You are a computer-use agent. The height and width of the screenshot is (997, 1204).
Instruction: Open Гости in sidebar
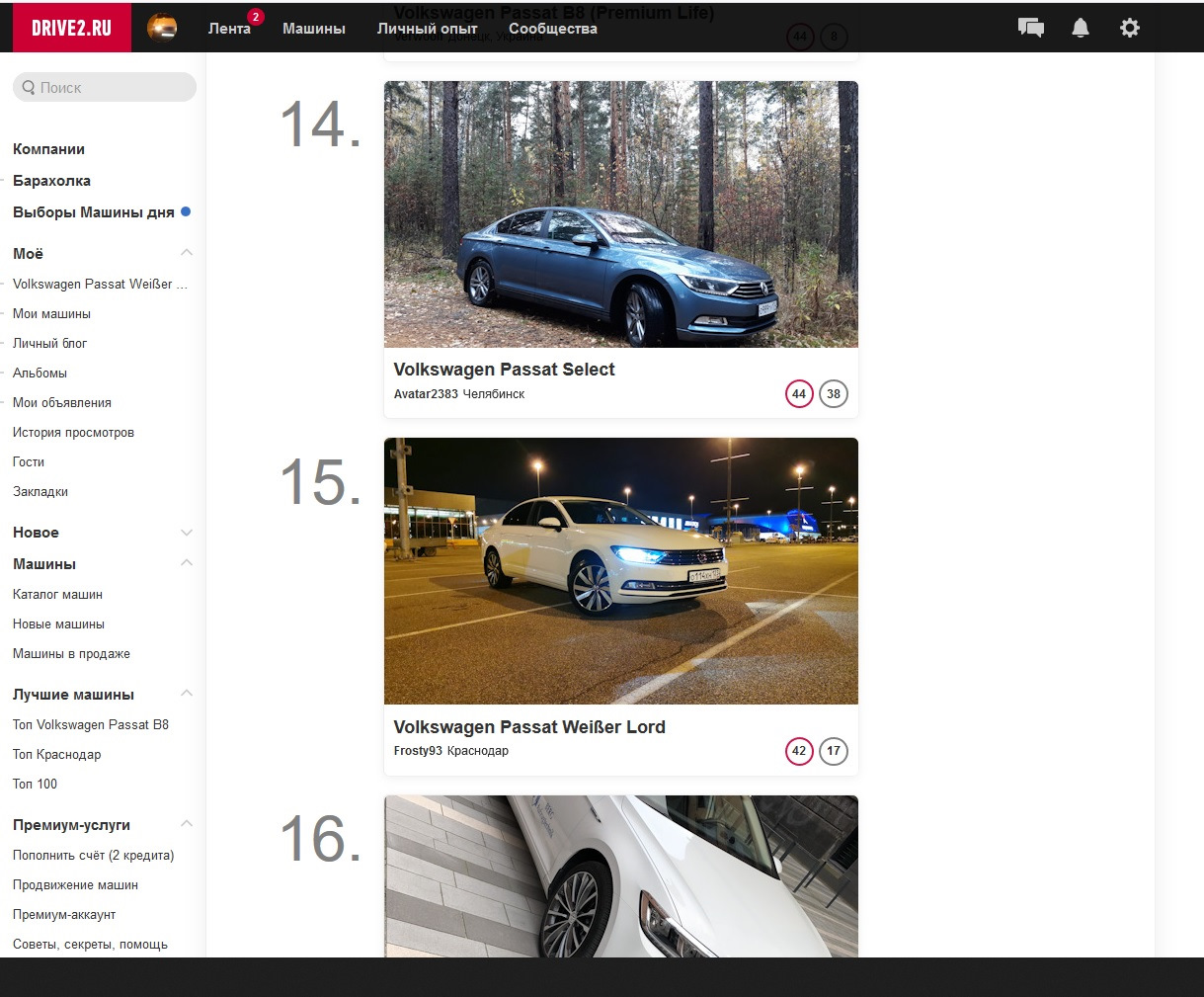point(29,461)
